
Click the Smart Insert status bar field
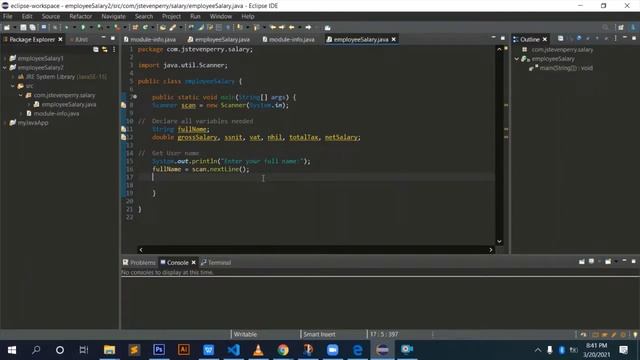coord(319,334)
